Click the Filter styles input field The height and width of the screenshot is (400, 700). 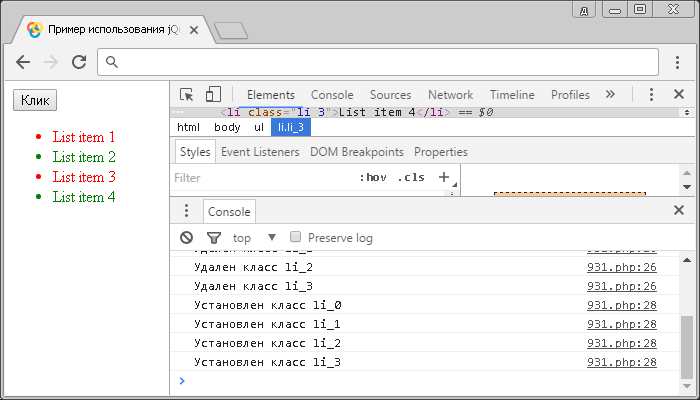[x=260, y=177]
